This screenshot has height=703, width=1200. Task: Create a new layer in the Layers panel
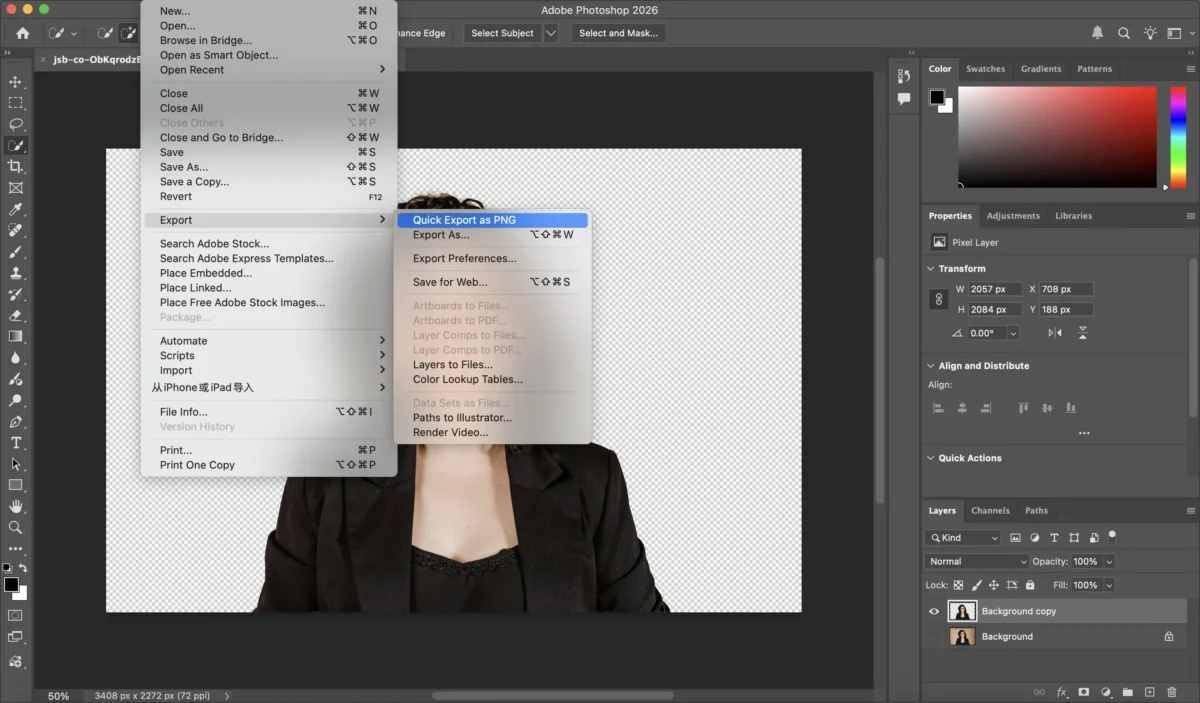click(x=1148, y=692)
